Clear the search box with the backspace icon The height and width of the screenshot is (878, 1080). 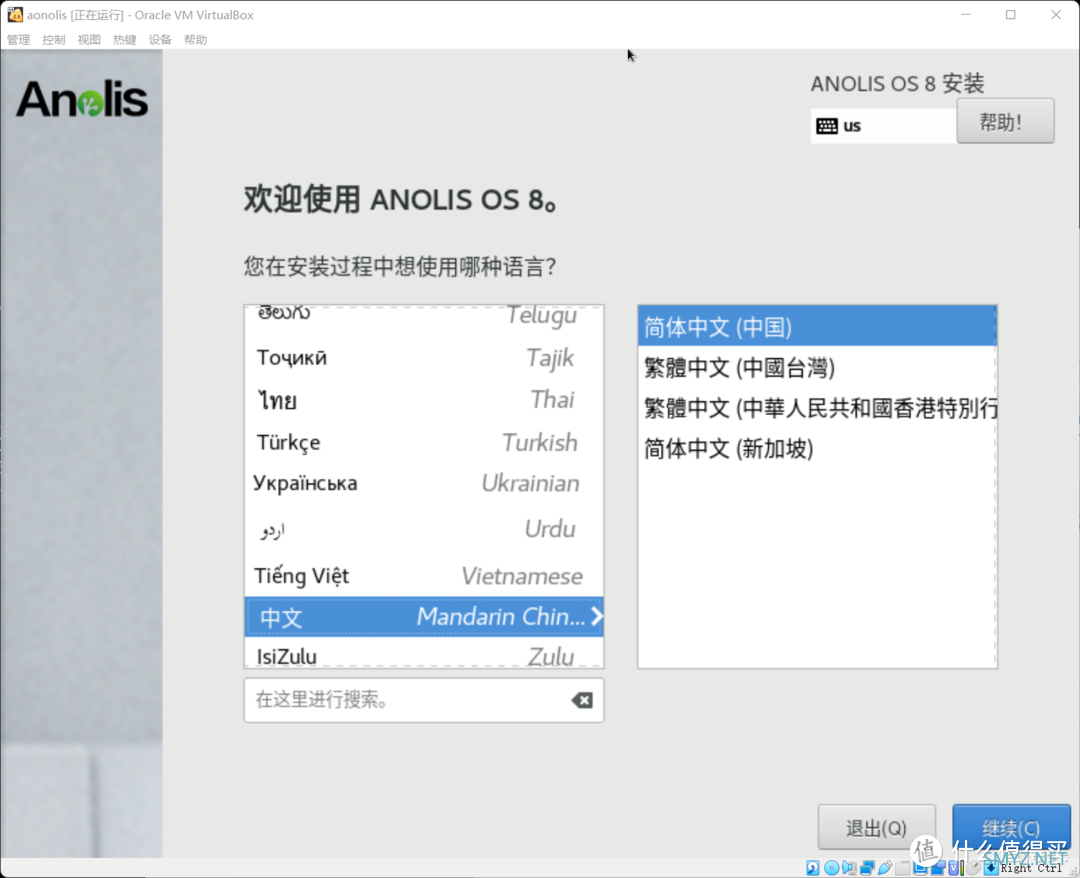[582, 700]
